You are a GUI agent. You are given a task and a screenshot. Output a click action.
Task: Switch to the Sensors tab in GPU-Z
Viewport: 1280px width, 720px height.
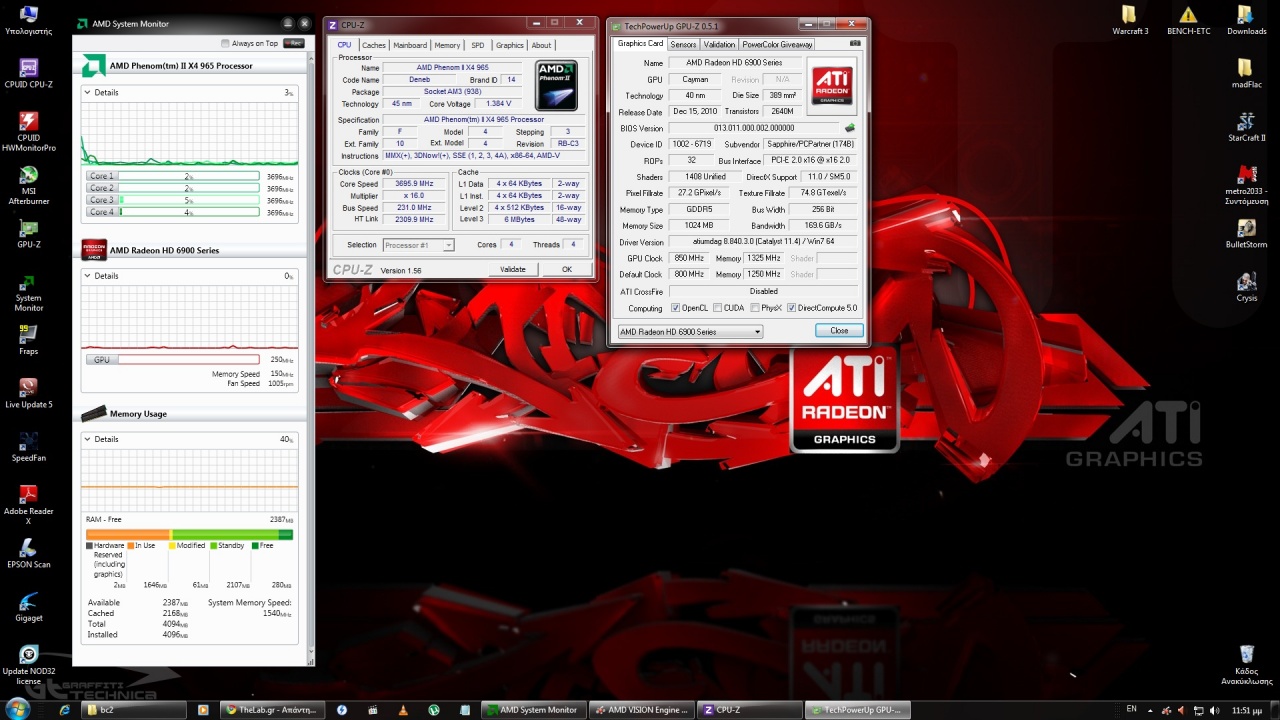click(683, 44)
